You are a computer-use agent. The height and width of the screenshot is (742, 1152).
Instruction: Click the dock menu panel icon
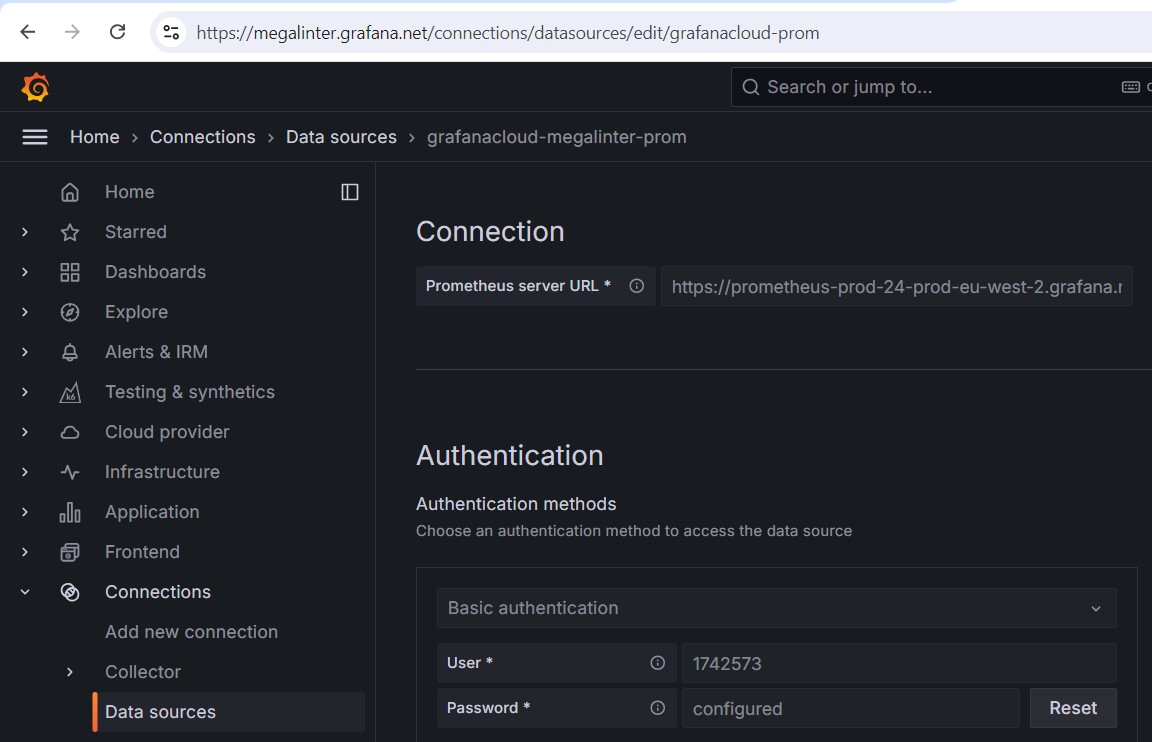coord(350,192)
